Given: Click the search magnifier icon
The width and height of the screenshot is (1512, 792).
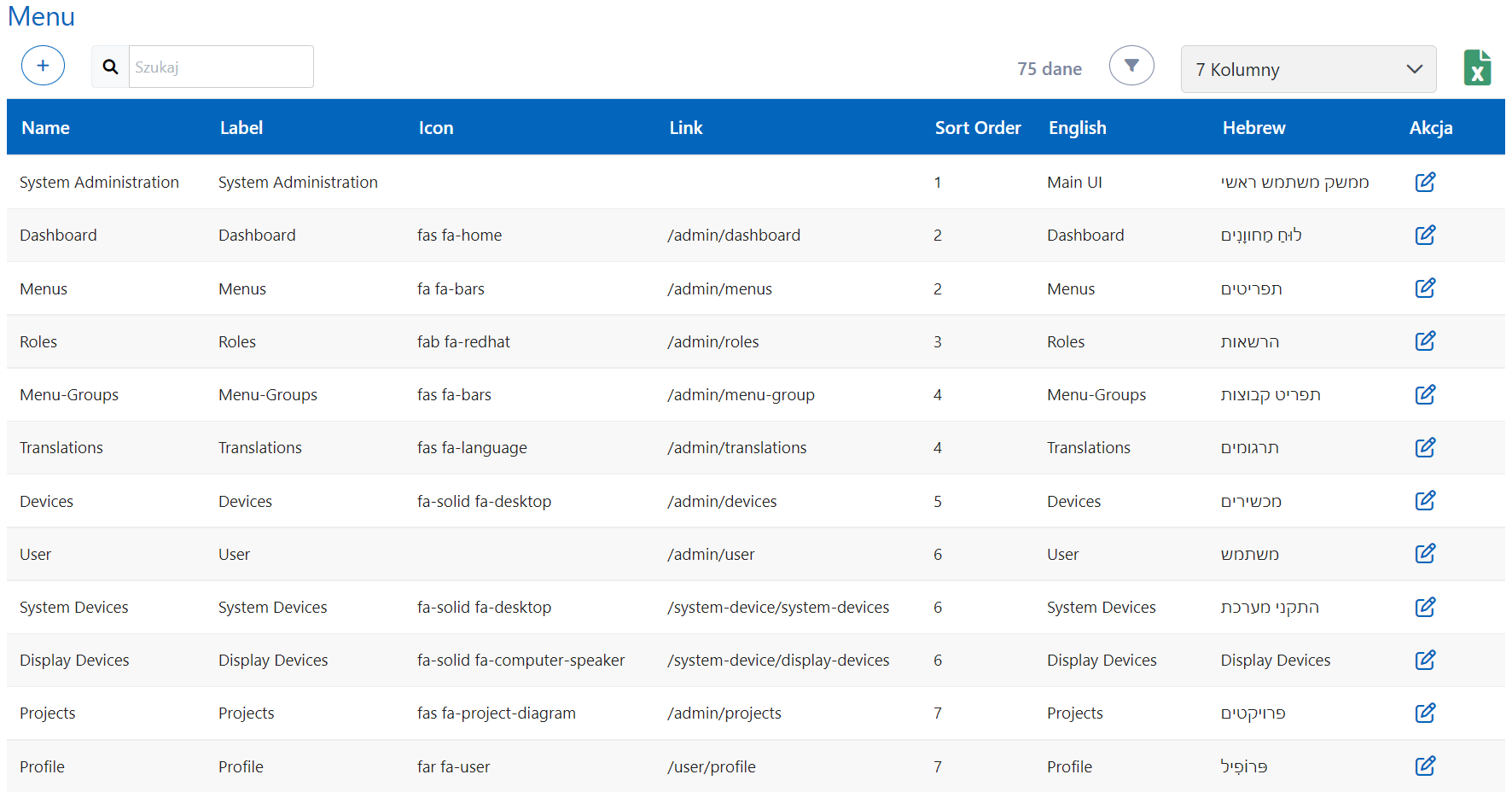Looking at the screenshot, I should coord(110,67).
